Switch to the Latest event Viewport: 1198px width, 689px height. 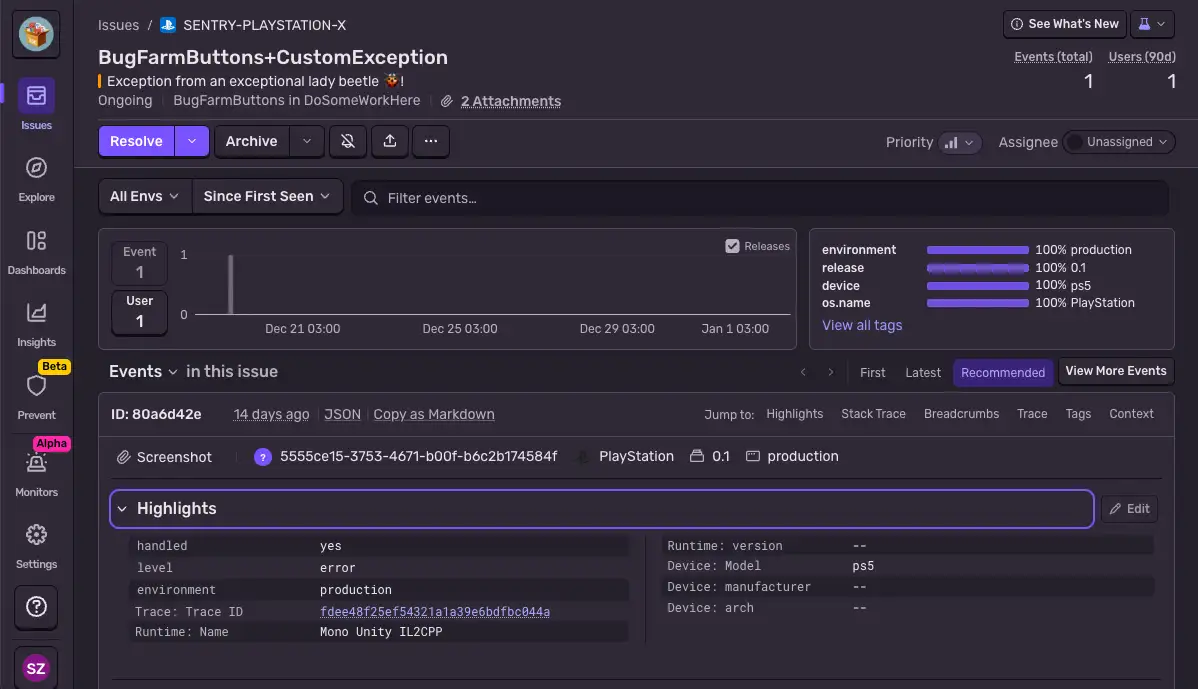[x=922, y=372]
